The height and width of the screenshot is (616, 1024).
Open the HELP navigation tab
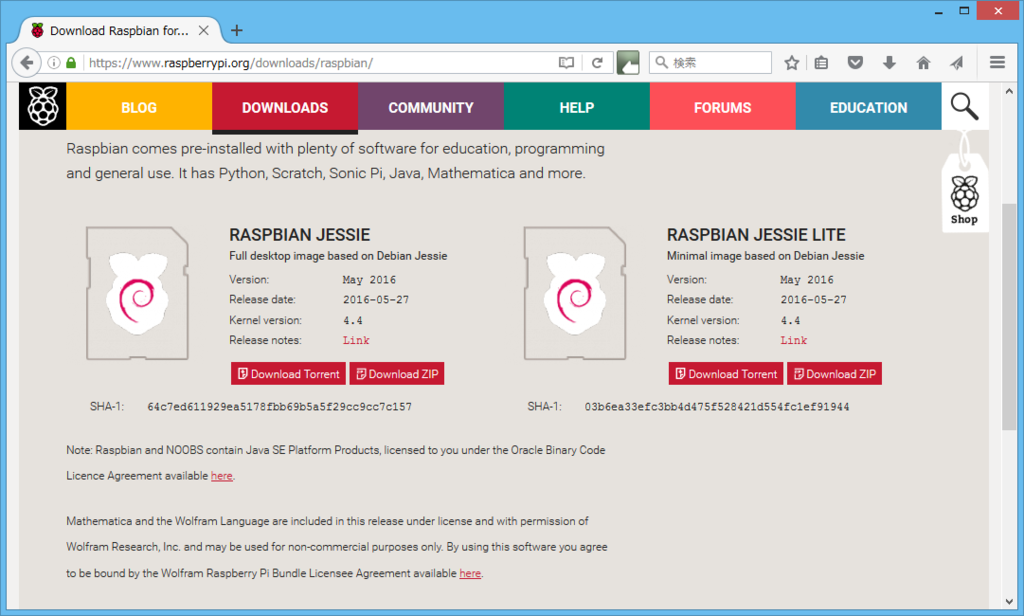pos(577,106)
